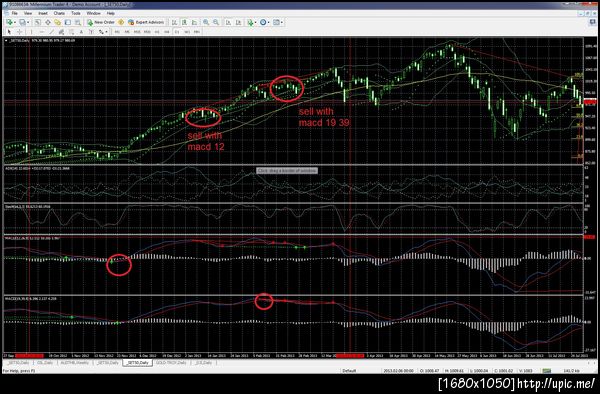Zoom out on the chart
The width and height of the screenshot is (600, 394).
click(216, 22)
